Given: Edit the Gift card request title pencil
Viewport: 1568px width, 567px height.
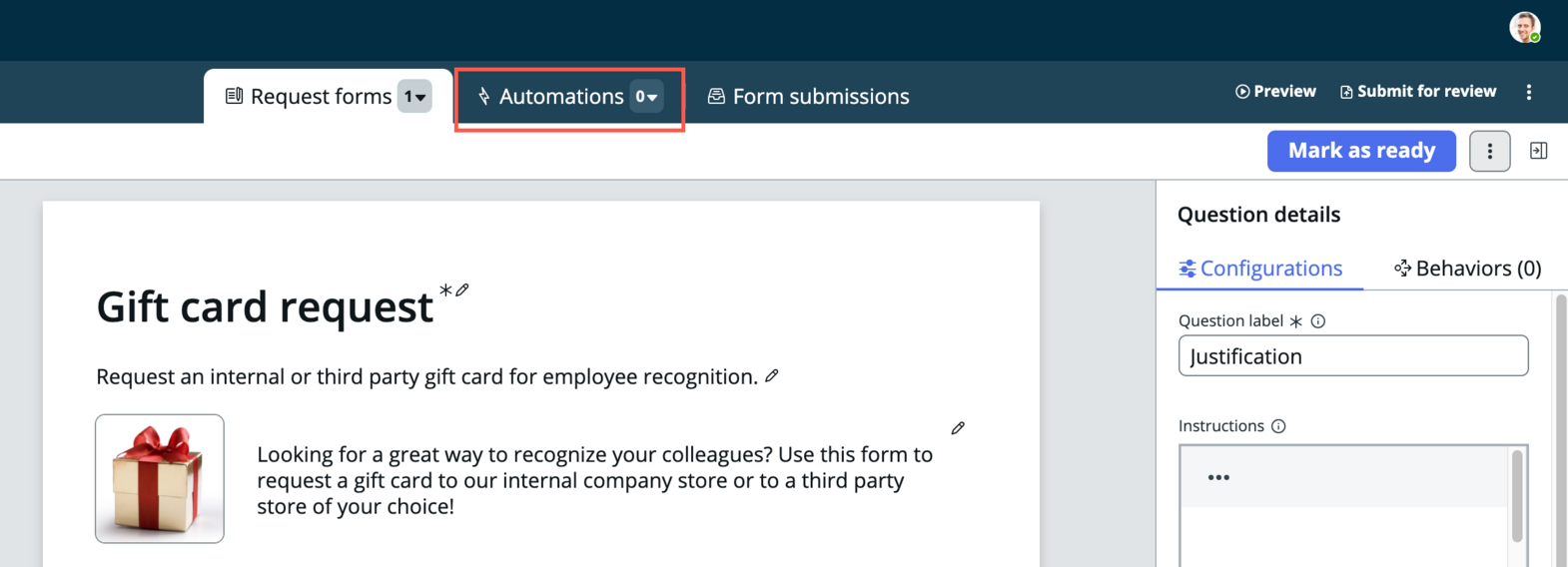Looking at the screenshot, I should [x=462, y=290].
